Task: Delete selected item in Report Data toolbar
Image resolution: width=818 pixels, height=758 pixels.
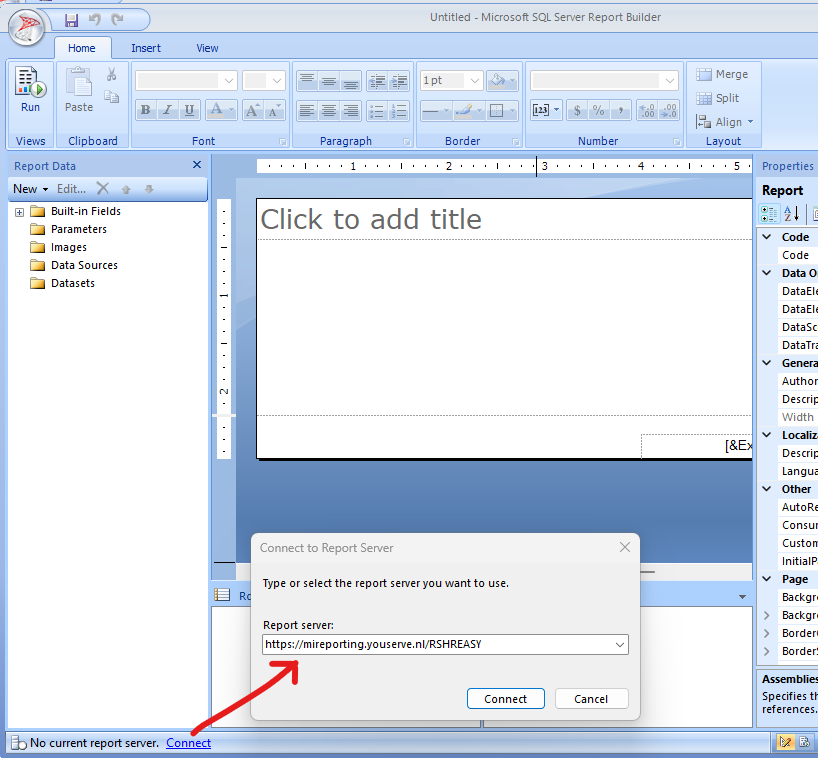Action: pos(103,188)
